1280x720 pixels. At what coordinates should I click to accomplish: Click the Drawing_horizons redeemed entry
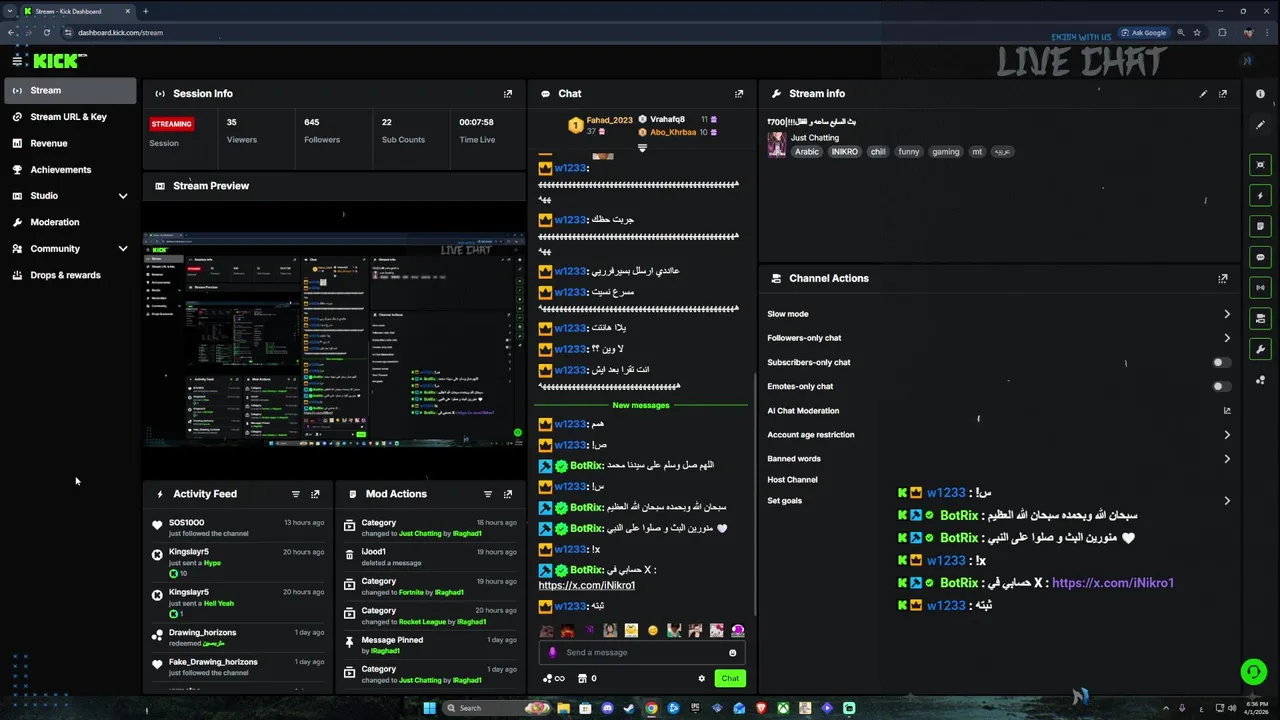pyautogui.click(x=238, y=638)
